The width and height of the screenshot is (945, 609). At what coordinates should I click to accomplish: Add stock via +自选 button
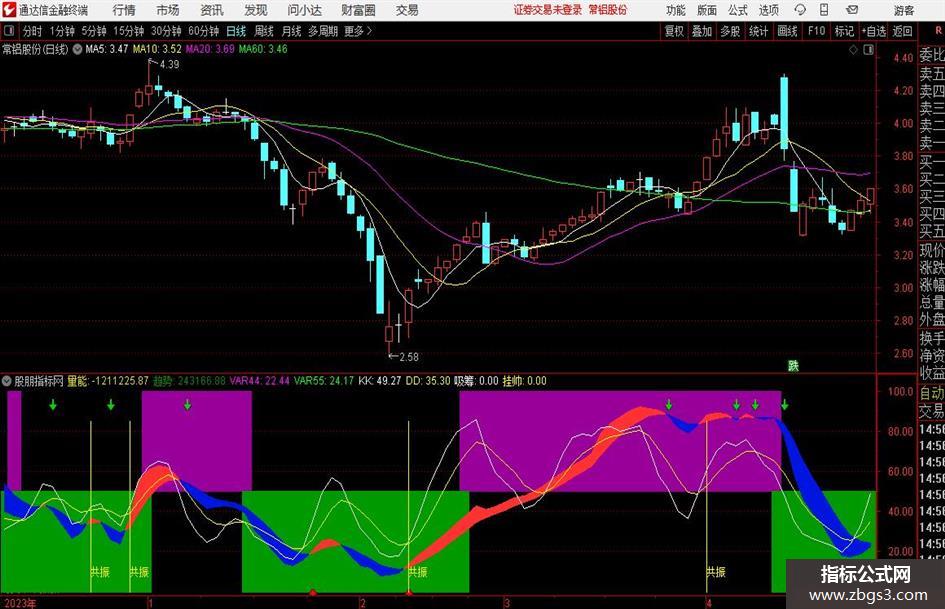coord(873,31)
